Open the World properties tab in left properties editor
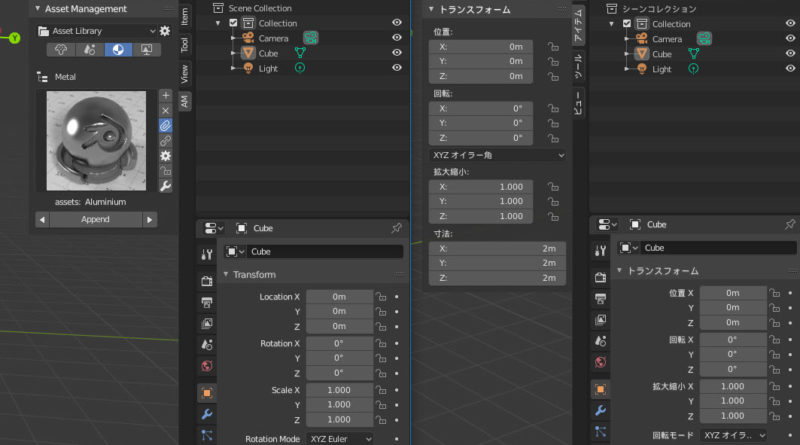 207,367
